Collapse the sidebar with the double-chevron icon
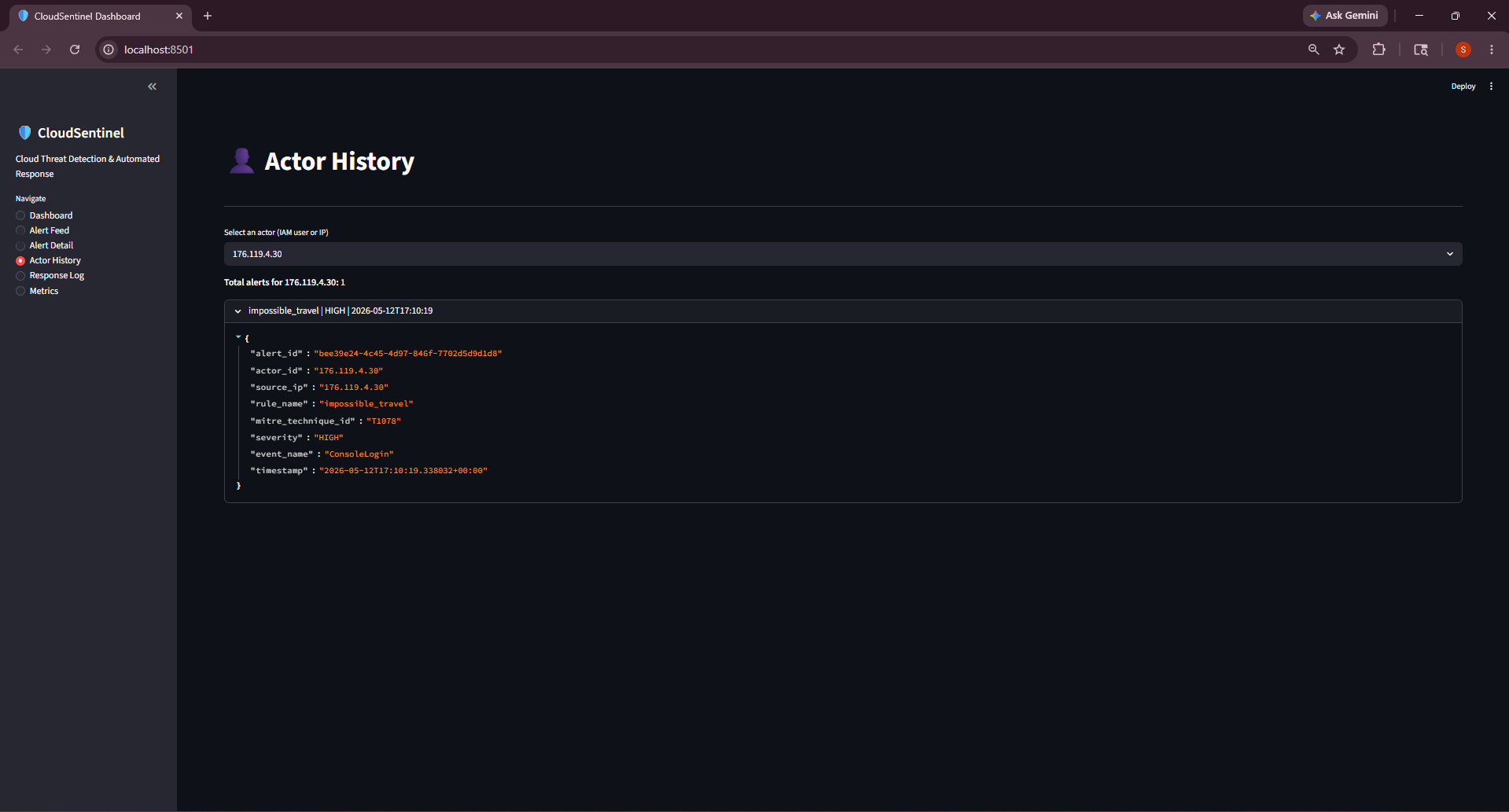The image size is (1509, 812). click(153, 86)
